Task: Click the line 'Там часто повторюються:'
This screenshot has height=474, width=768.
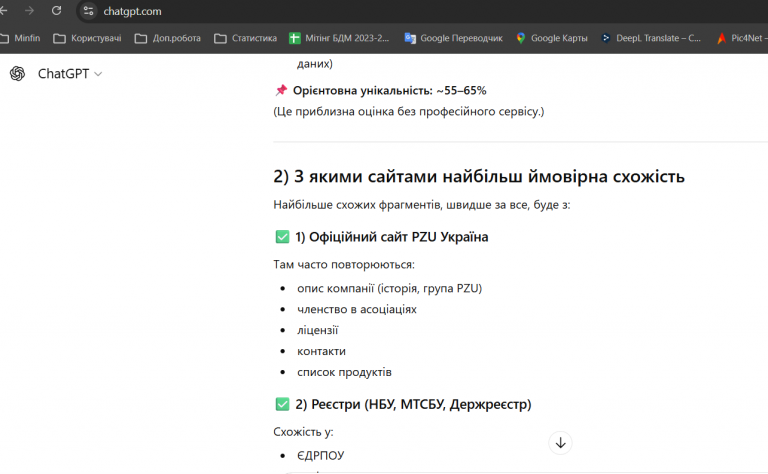Action: point(344,265)
